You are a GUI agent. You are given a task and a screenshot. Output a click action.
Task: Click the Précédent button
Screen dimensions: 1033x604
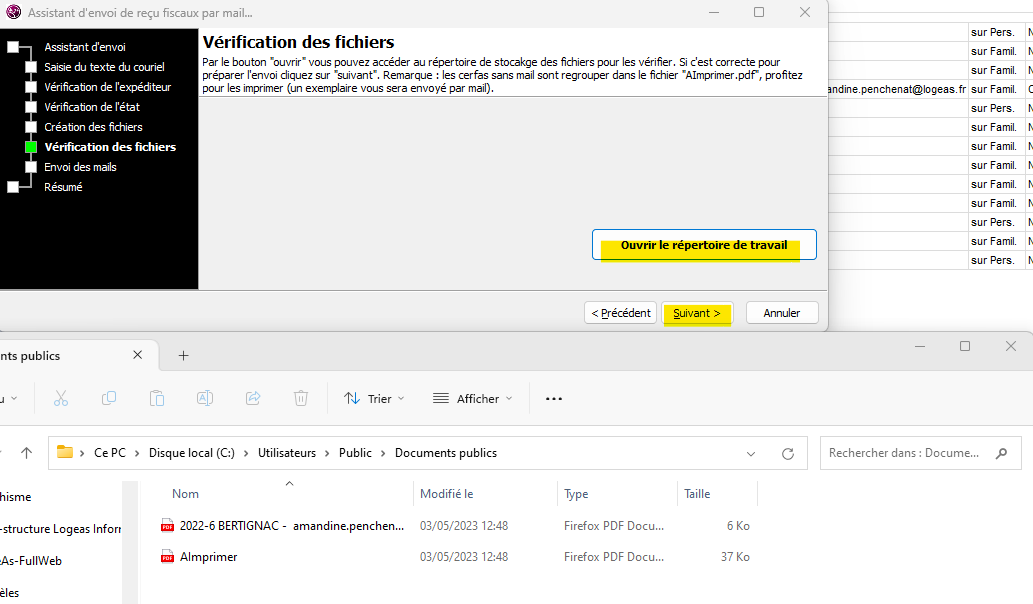(x=620, y=313)
